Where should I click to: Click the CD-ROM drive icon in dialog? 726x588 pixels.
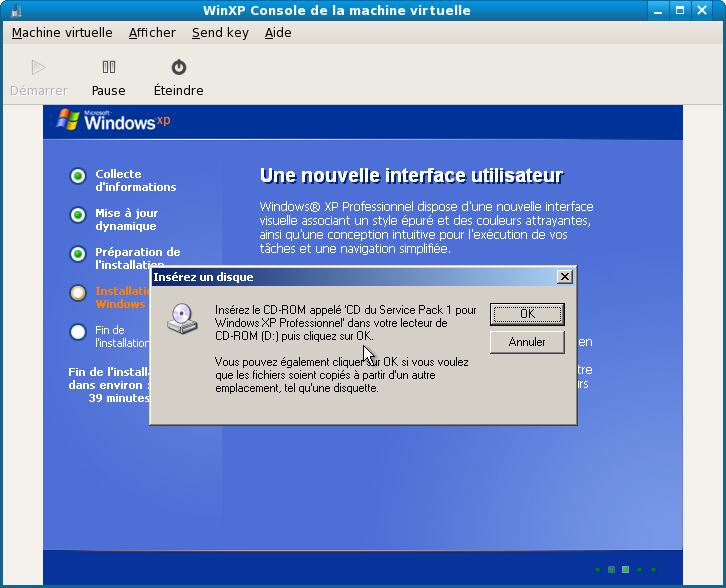(x=182, y=319)
